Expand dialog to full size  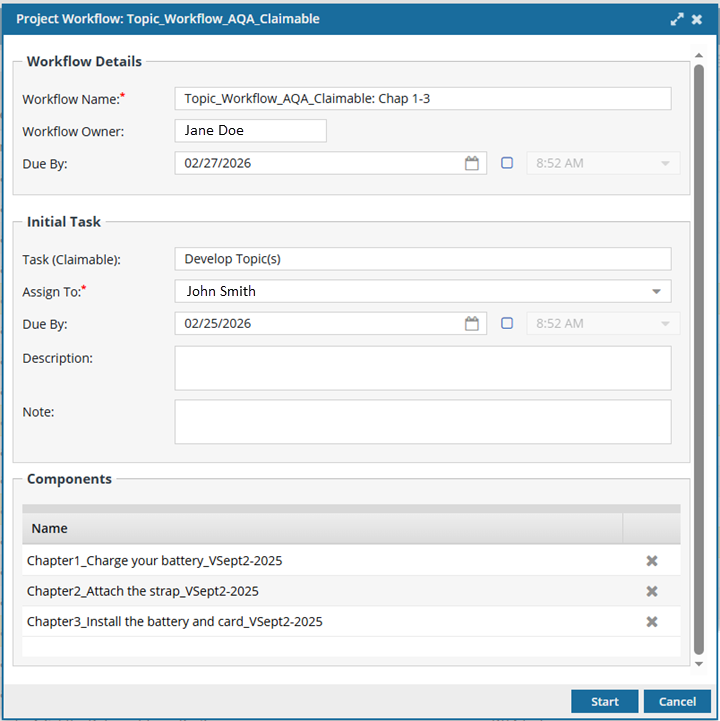[677, 19]
